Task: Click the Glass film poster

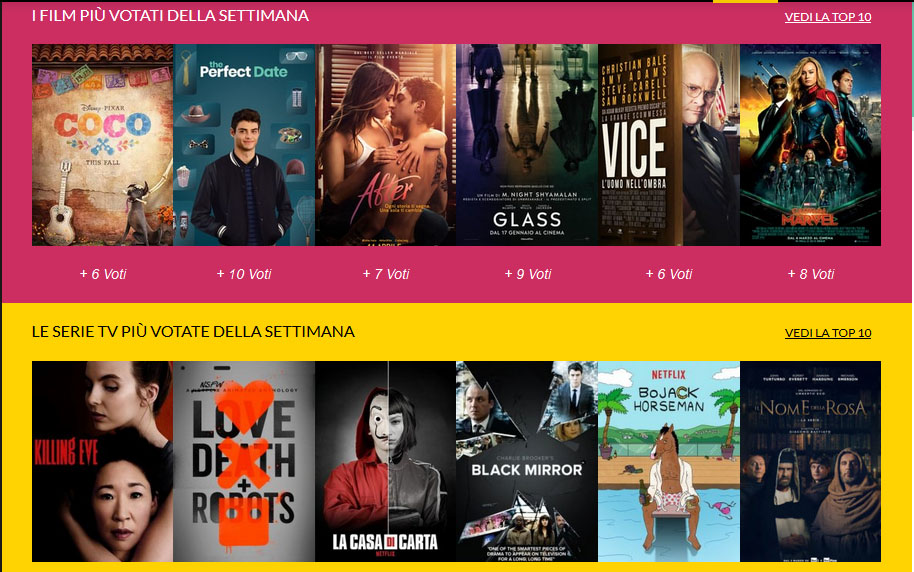Action: click(528, 145)
